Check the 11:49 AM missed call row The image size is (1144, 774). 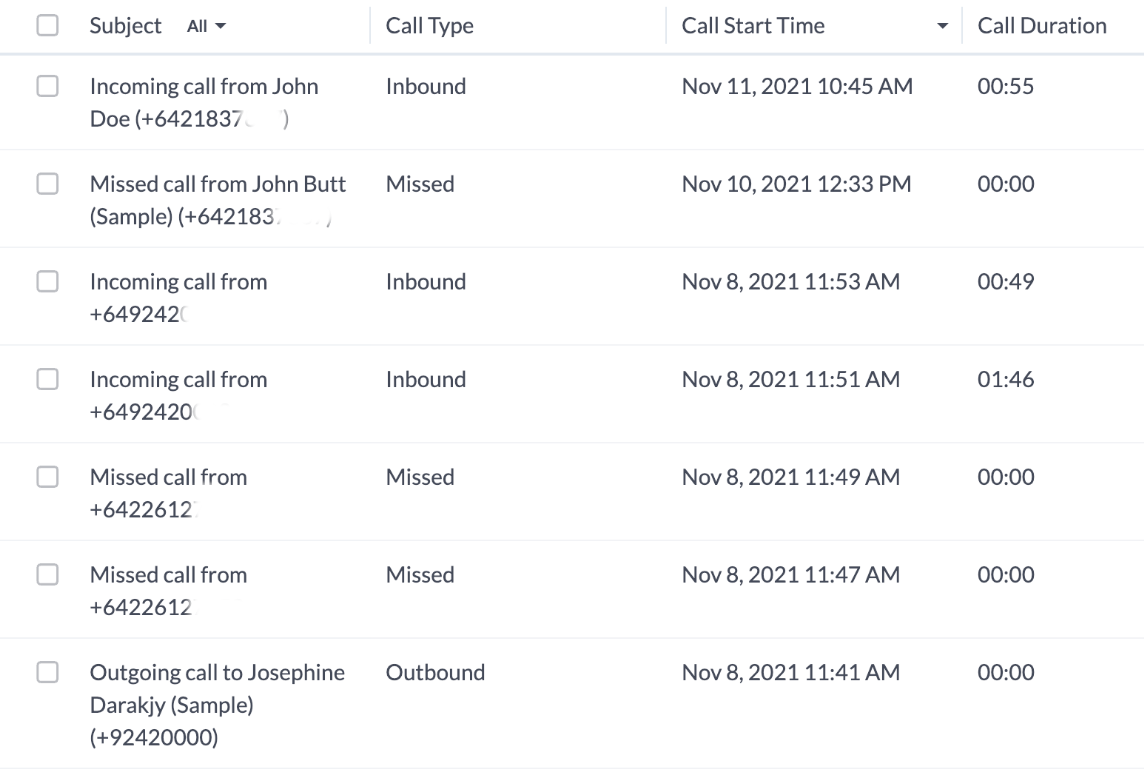point(47,477)
